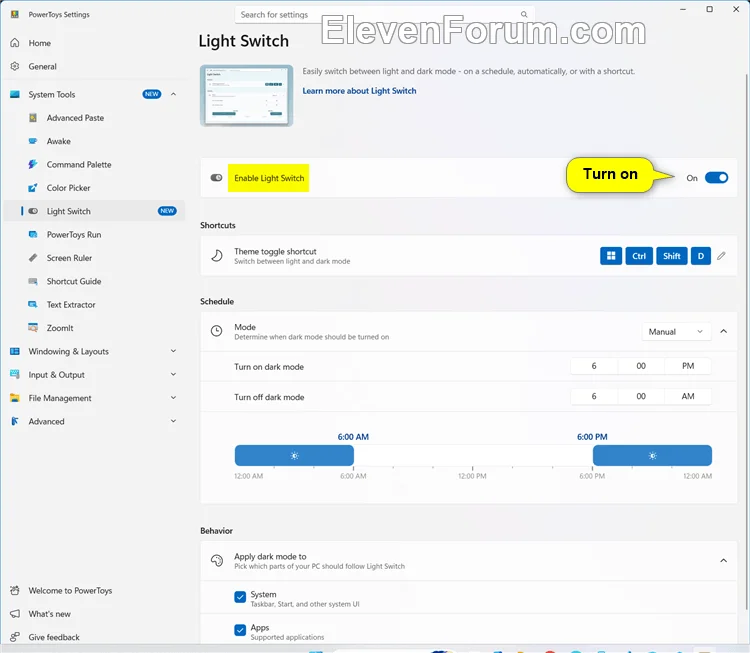Uncheck the Apps checkbox
Image resolution: width=750 pixels, height=653 pixels.
(x=240, y=630)
